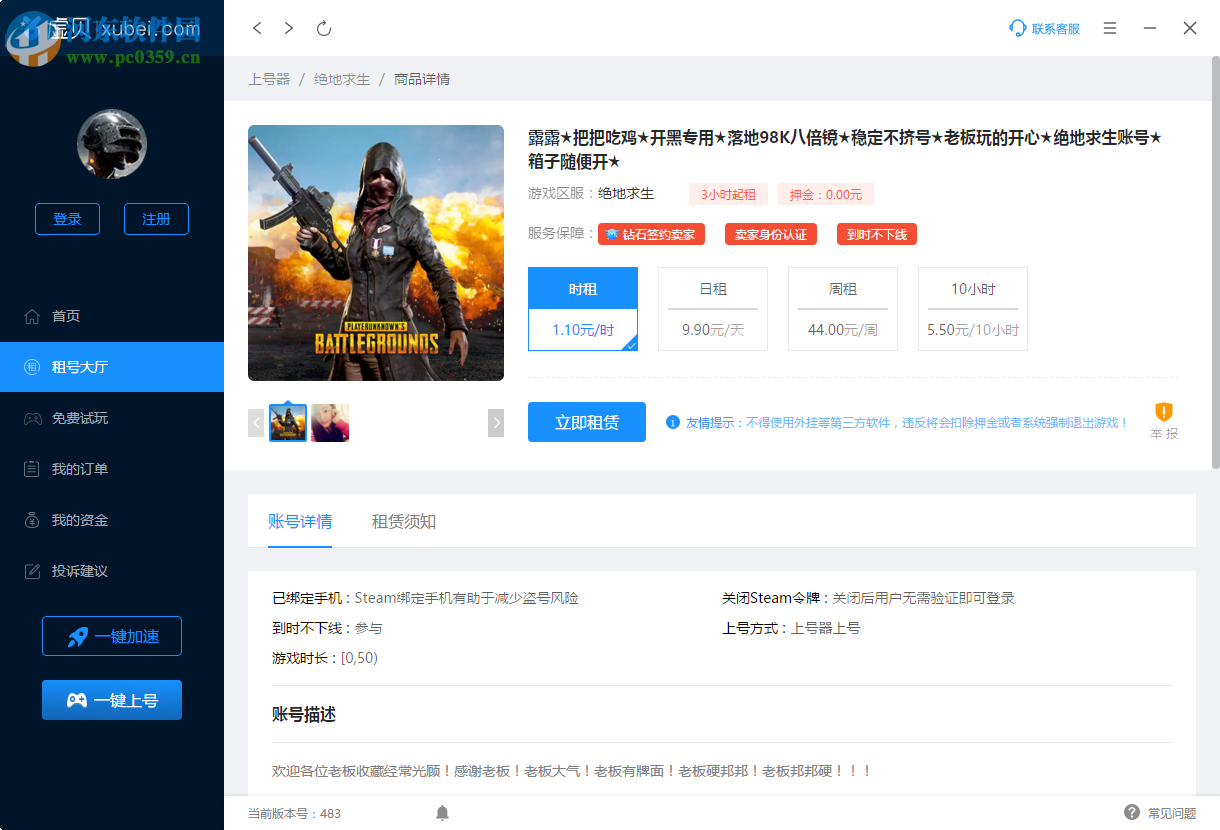
Task: Open the notification bell at the bottom
Action: pyautogui.click(x=442, y=813)
